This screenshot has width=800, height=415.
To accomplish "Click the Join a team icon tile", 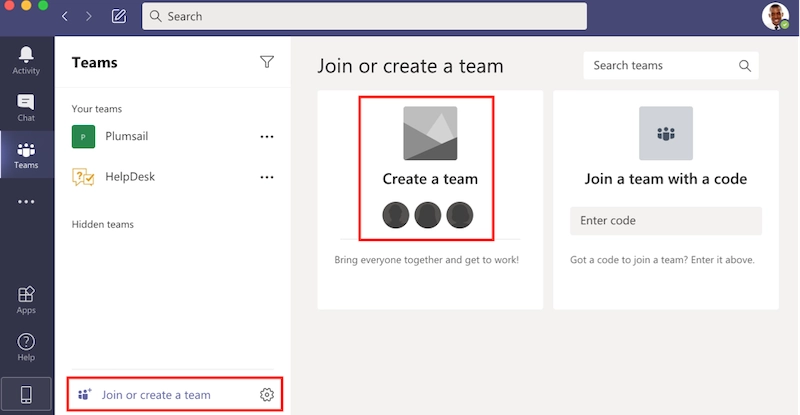I will pos(666,133).
